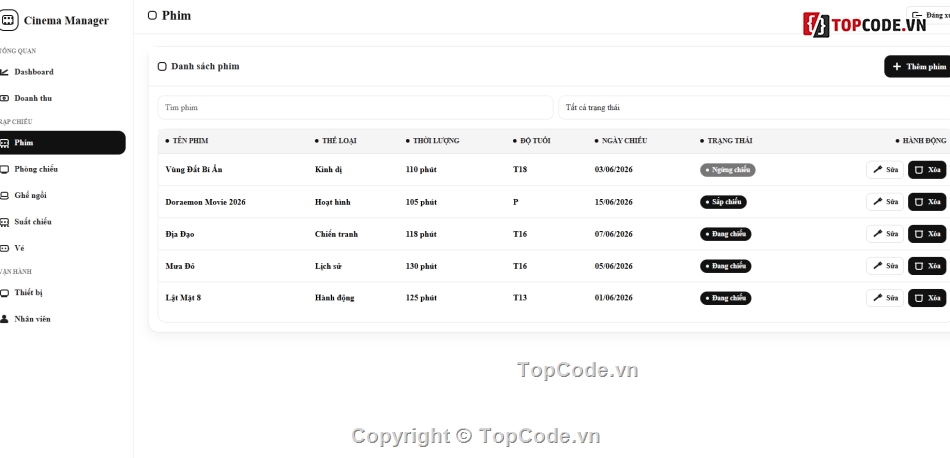Click the THỜI LƯỢNG column header
This screenshot has height=458, width=950.
tap(433, 141)
